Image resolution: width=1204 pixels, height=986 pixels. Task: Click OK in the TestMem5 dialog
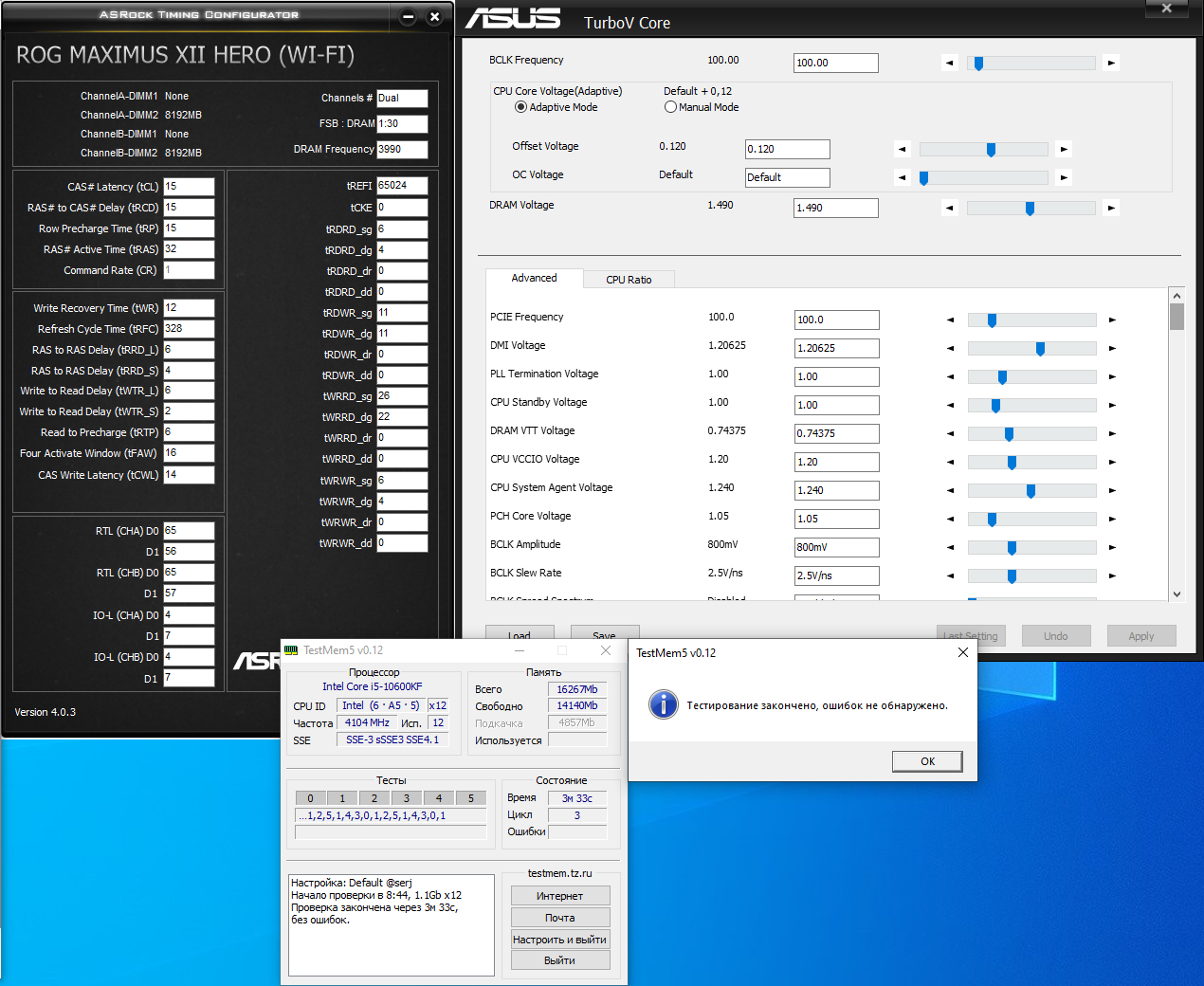[x=927, y=761]
